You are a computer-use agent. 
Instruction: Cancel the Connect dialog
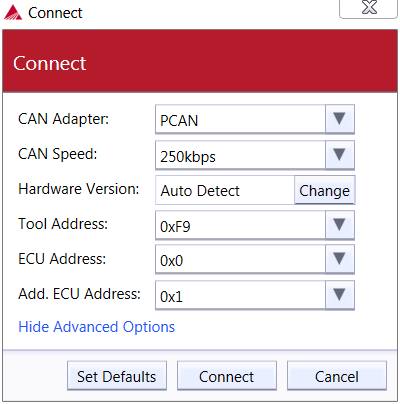pyautogui.click(x=337, y=376)
